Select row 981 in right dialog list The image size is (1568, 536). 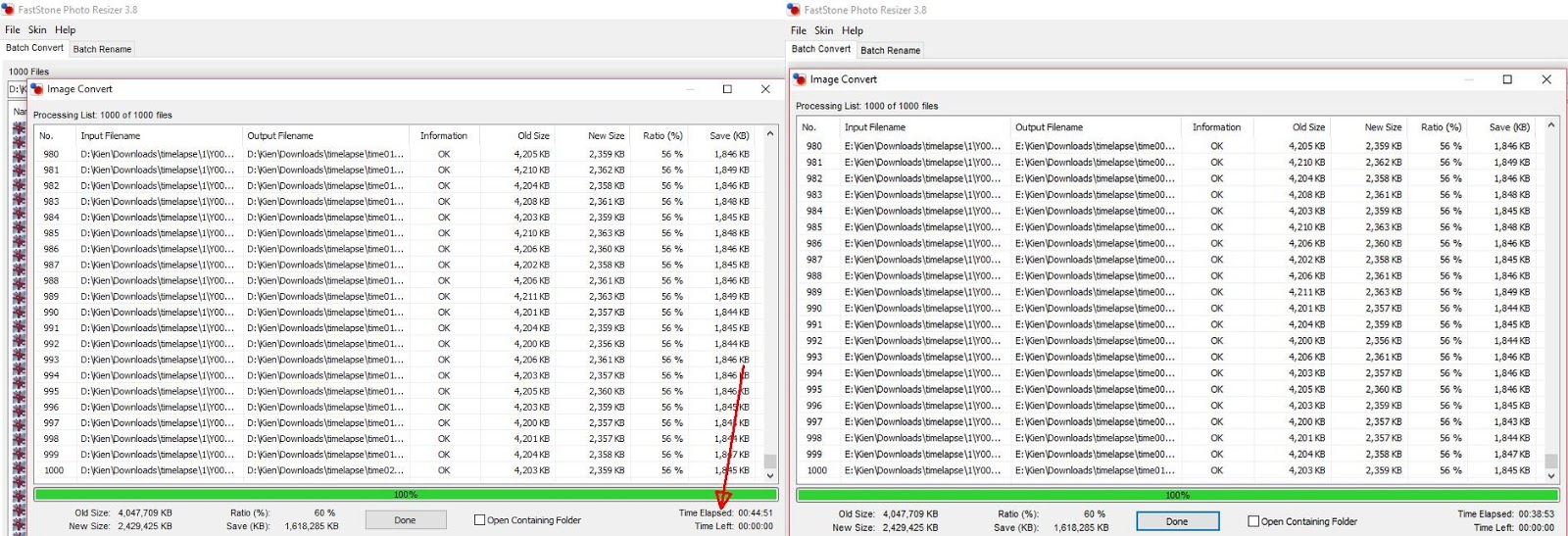pyautogui.click(x=1170, y=163)
